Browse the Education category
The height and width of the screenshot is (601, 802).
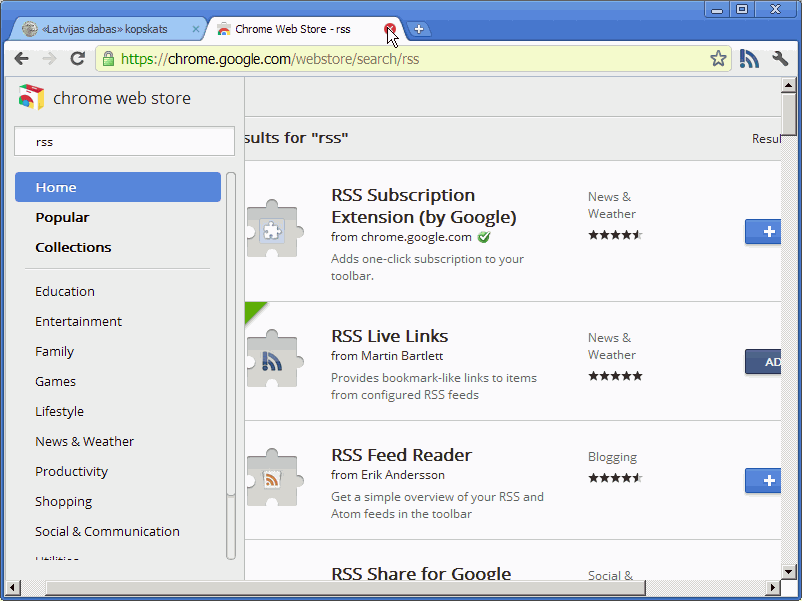[65, 292]
